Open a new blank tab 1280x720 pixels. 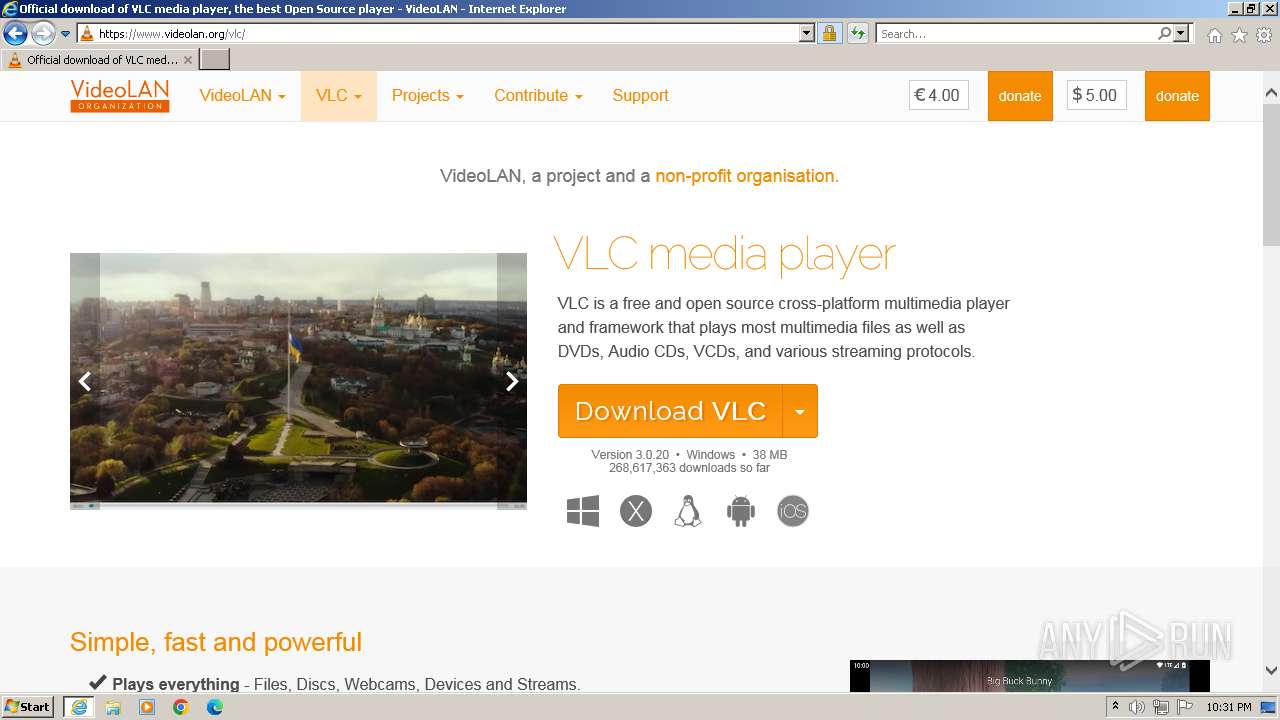214,60
